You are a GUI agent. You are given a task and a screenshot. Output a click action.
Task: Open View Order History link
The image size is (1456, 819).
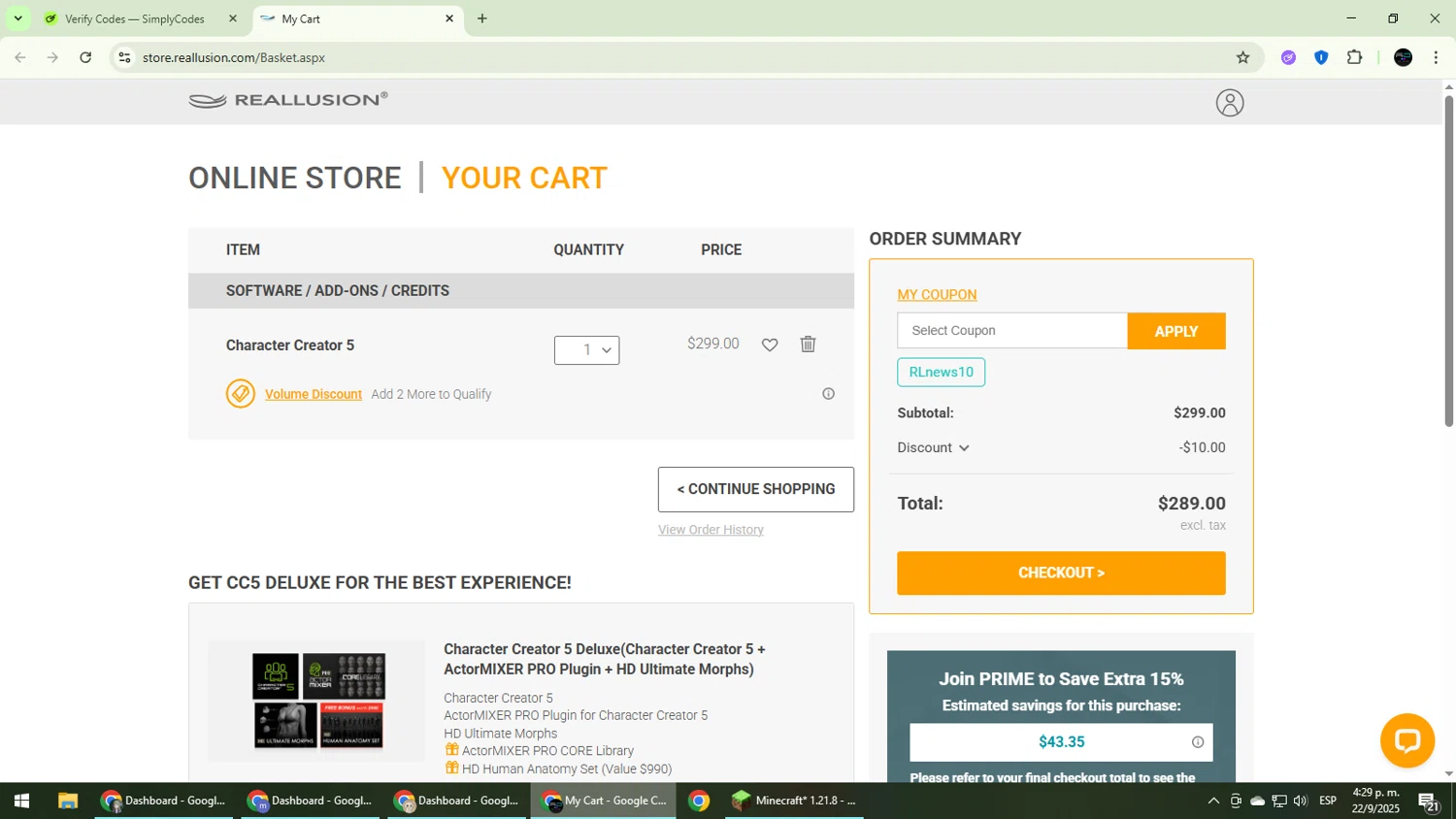(711, 530)
